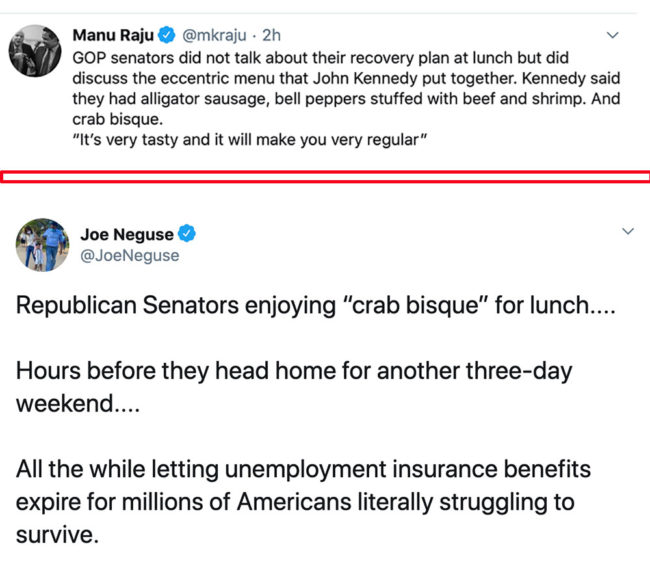Click Joe Neguse's blue verified checkmark
This screenshot has width=650, height=567.
coord(187,234)
